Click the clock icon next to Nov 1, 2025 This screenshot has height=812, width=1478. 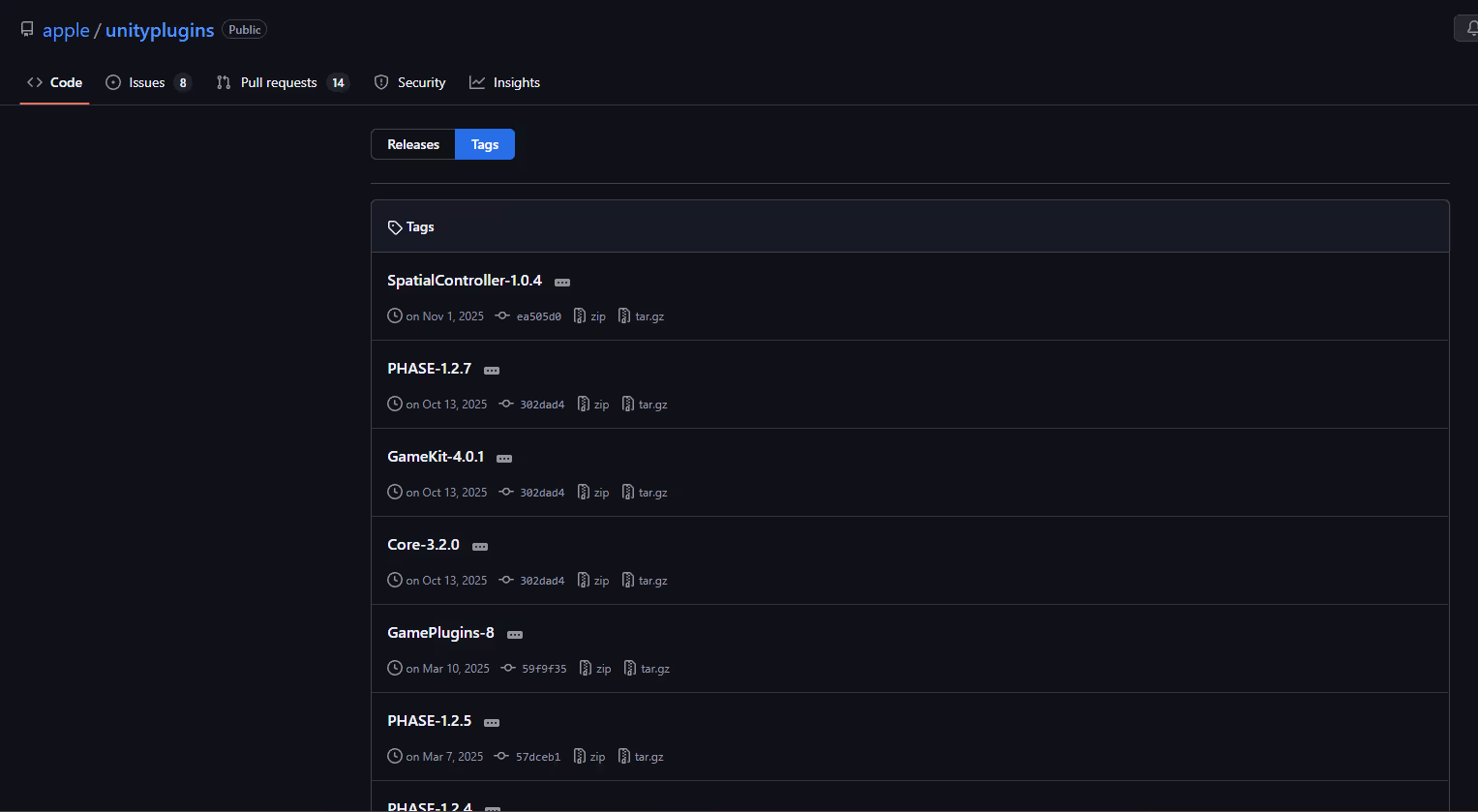click(x=394, y=316)
